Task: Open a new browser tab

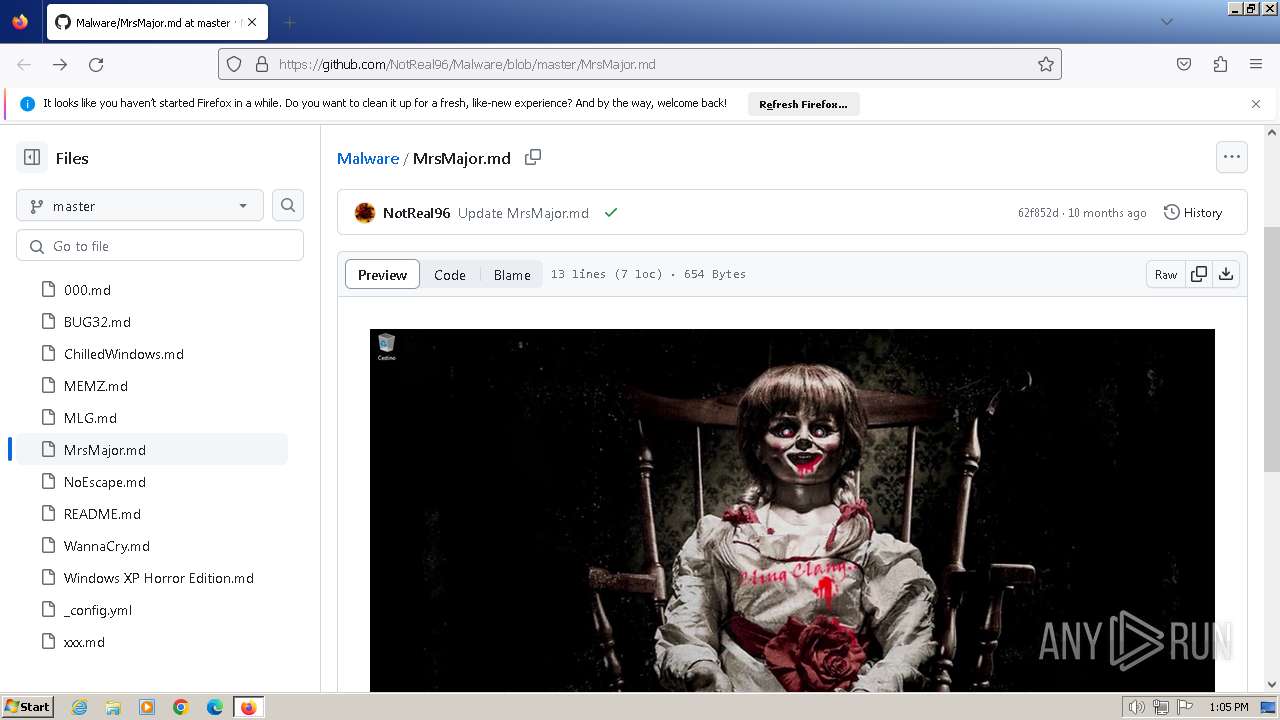Action: [289, 22]
